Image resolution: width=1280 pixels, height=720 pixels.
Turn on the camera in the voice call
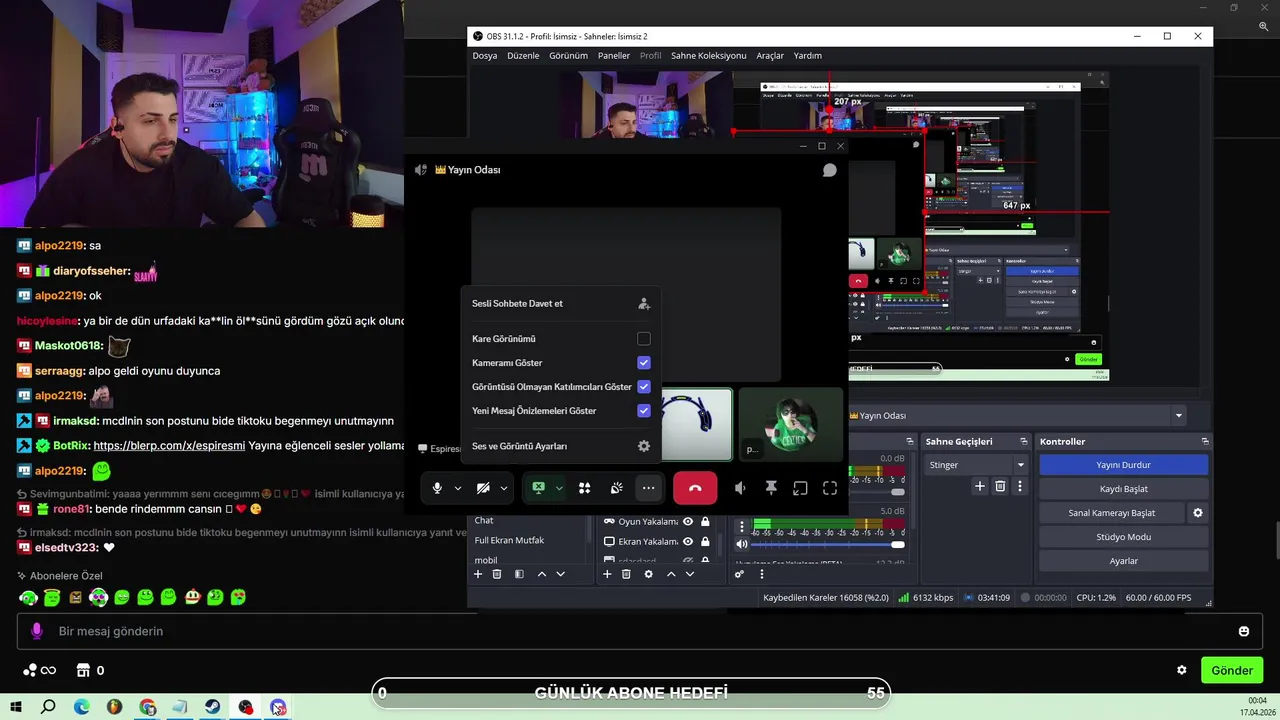tap(483, 488)
